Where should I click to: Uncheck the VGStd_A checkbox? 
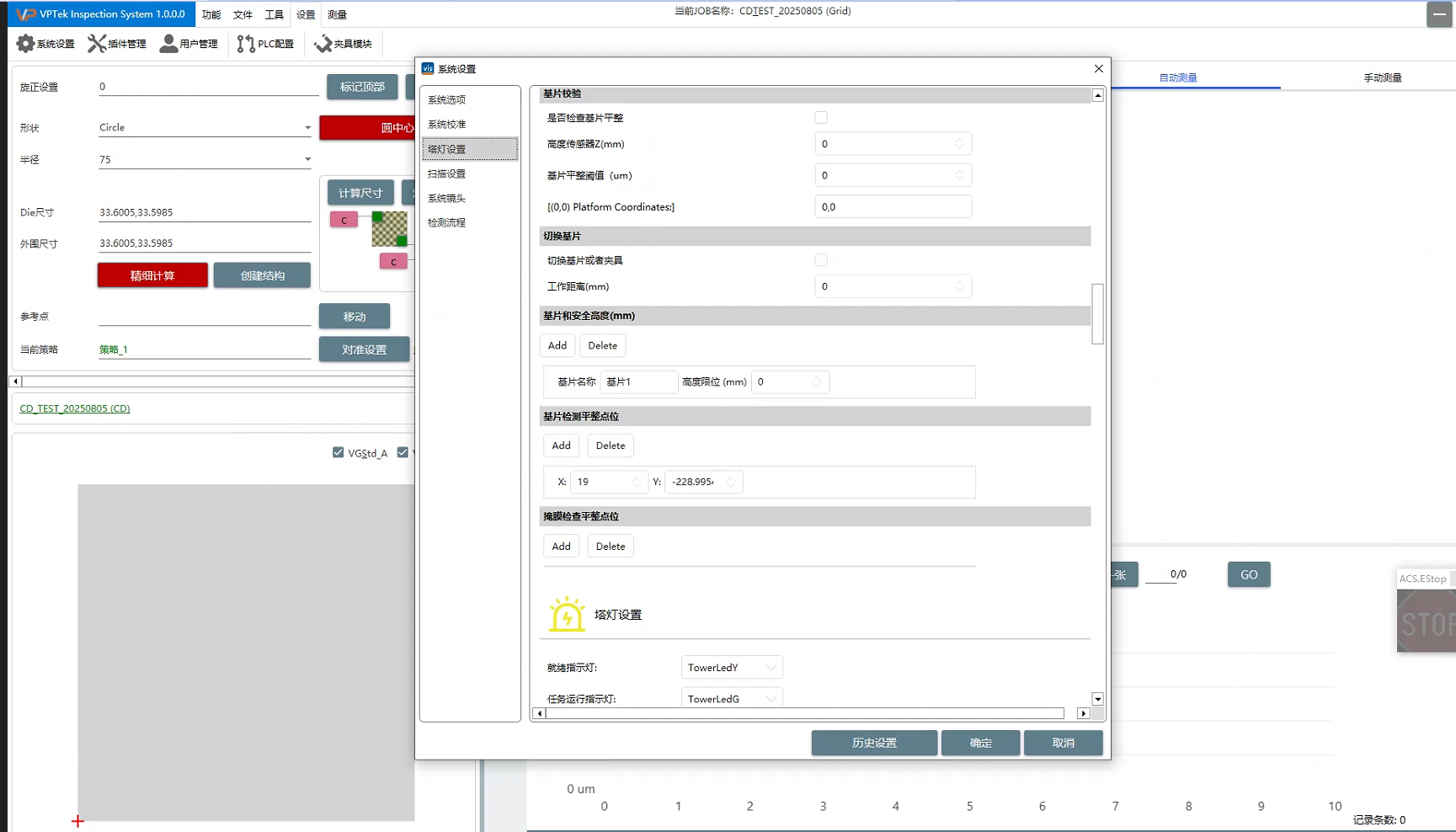point(339,453)
